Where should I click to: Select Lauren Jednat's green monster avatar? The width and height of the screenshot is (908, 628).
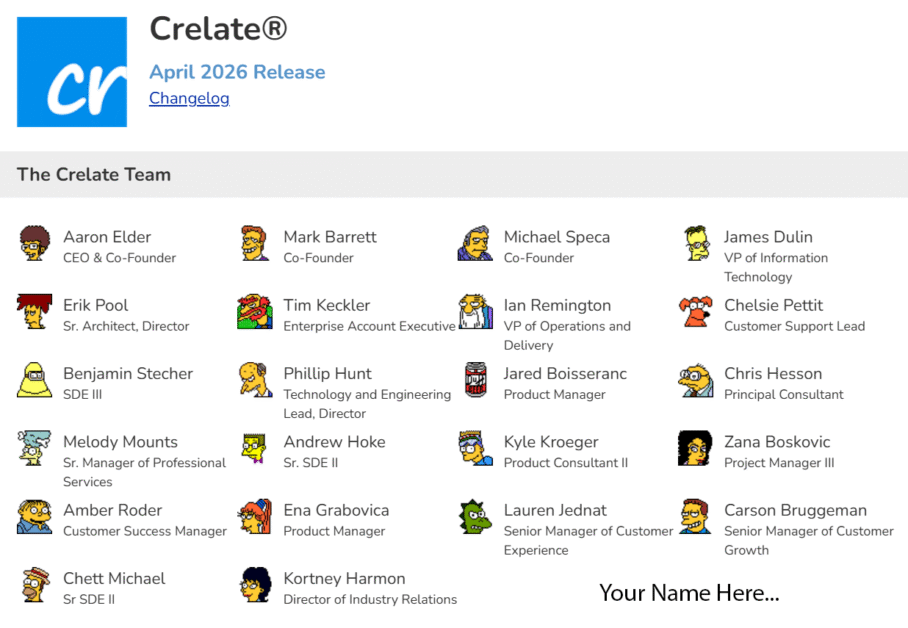(x=475, y=517)
